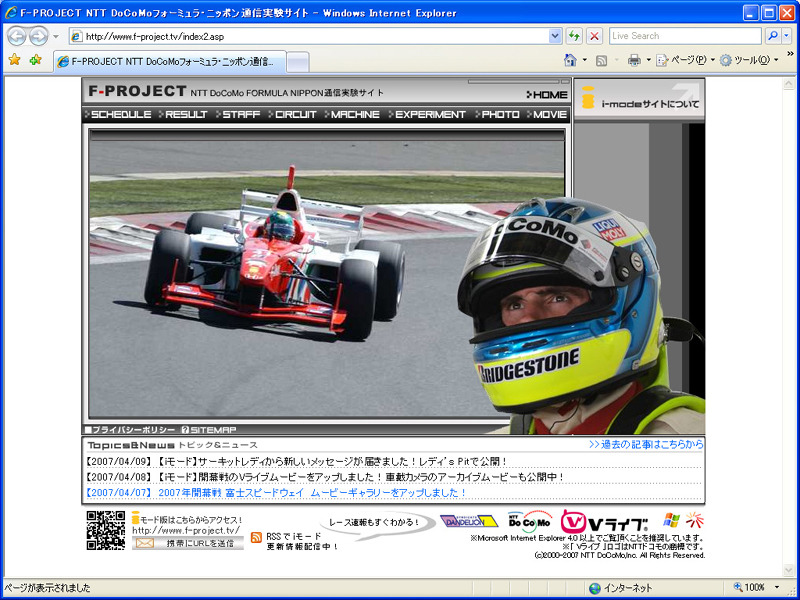Open the ツール(O) toolbar menu
The width and height of the screenshot is (800, 600).
coord(748,60)
